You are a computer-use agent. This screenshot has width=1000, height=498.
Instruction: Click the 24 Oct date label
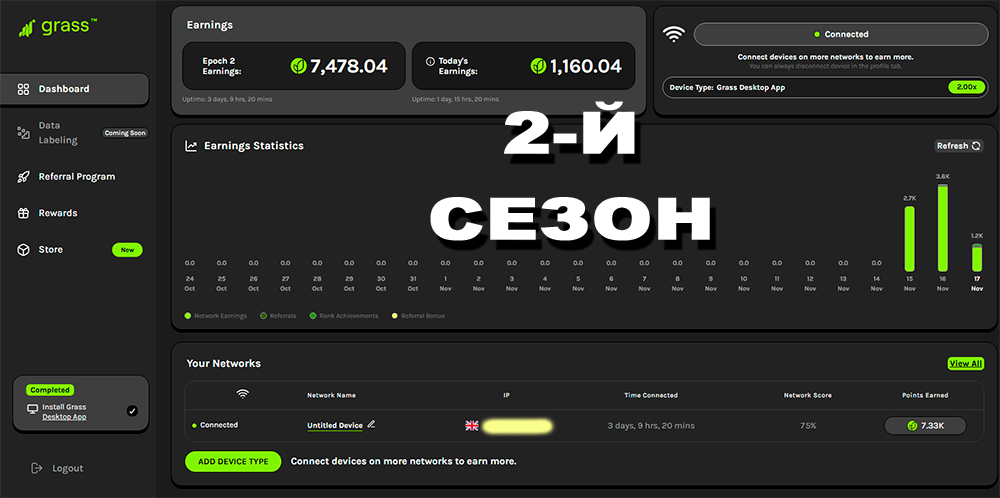pos(189,284)
